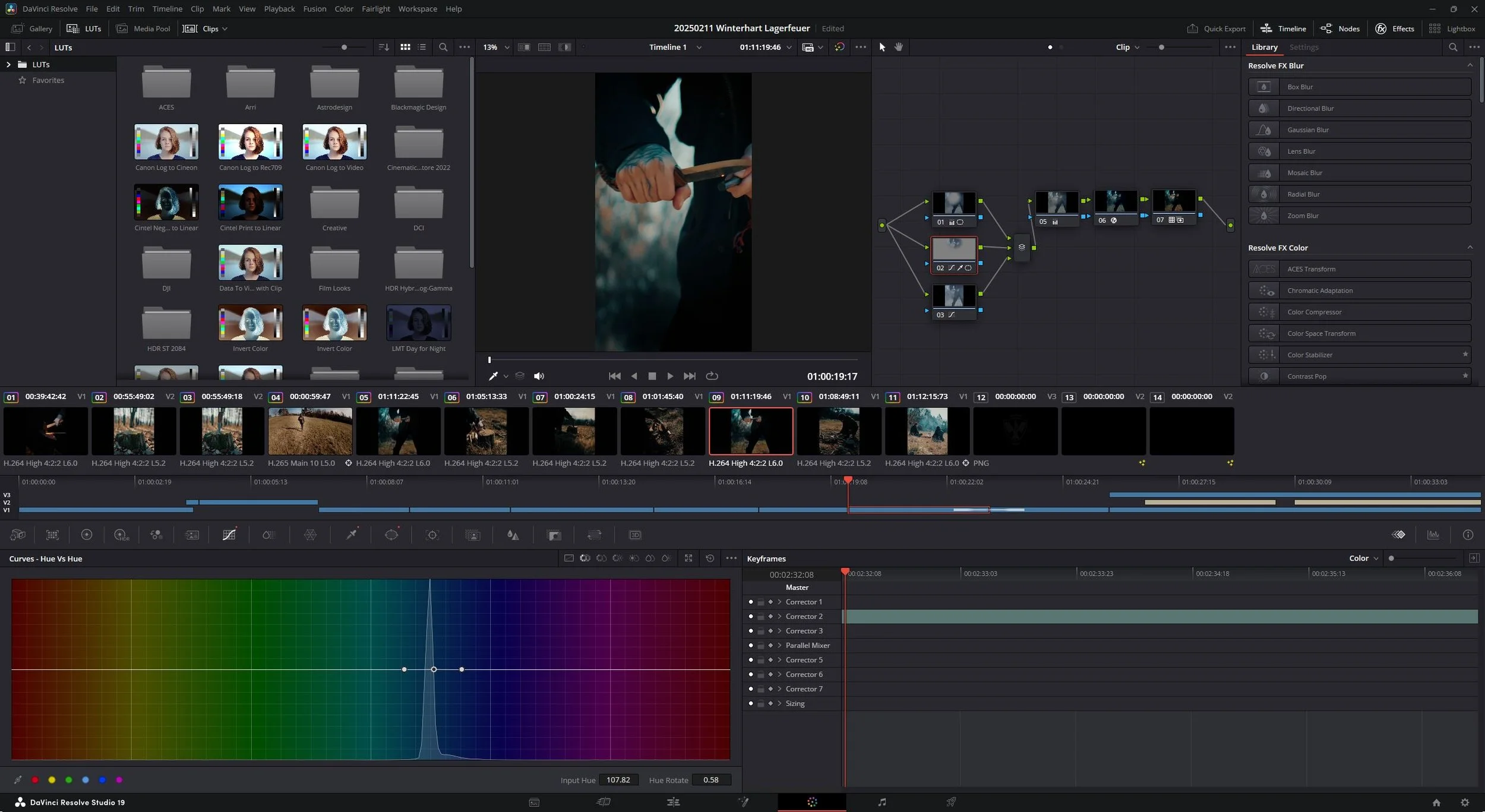Open the Timeline 1 dropdown
The image size is (1485, 812).
point(699,47)
